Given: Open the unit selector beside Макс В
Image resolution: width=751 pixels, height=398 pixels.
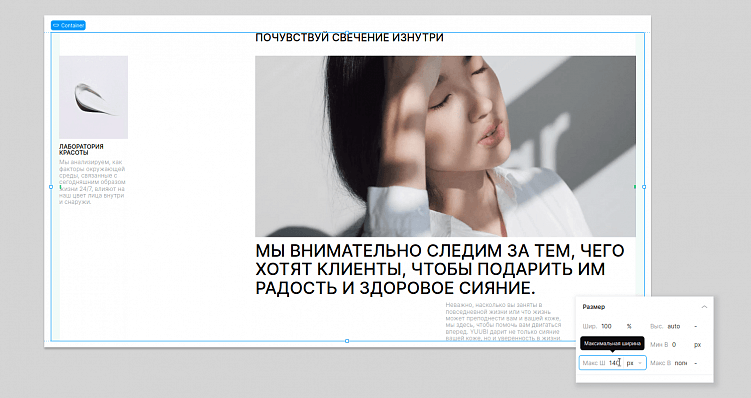Looking at the screenshot, I should coord(695,363).
